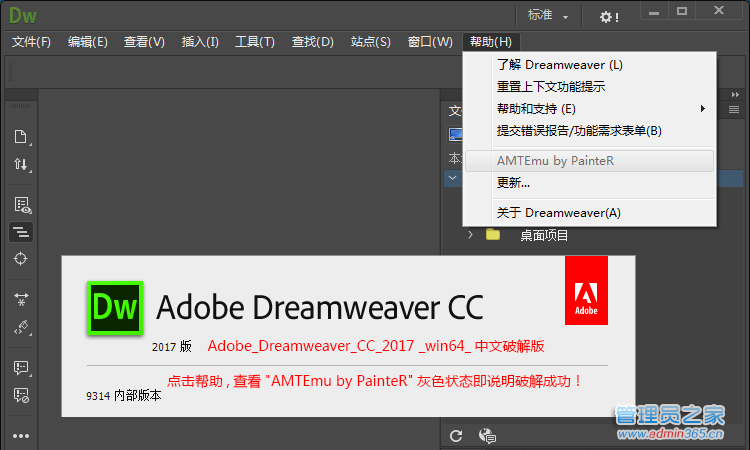Collapse panels using double-arrow icon

(x=735, y=95)
